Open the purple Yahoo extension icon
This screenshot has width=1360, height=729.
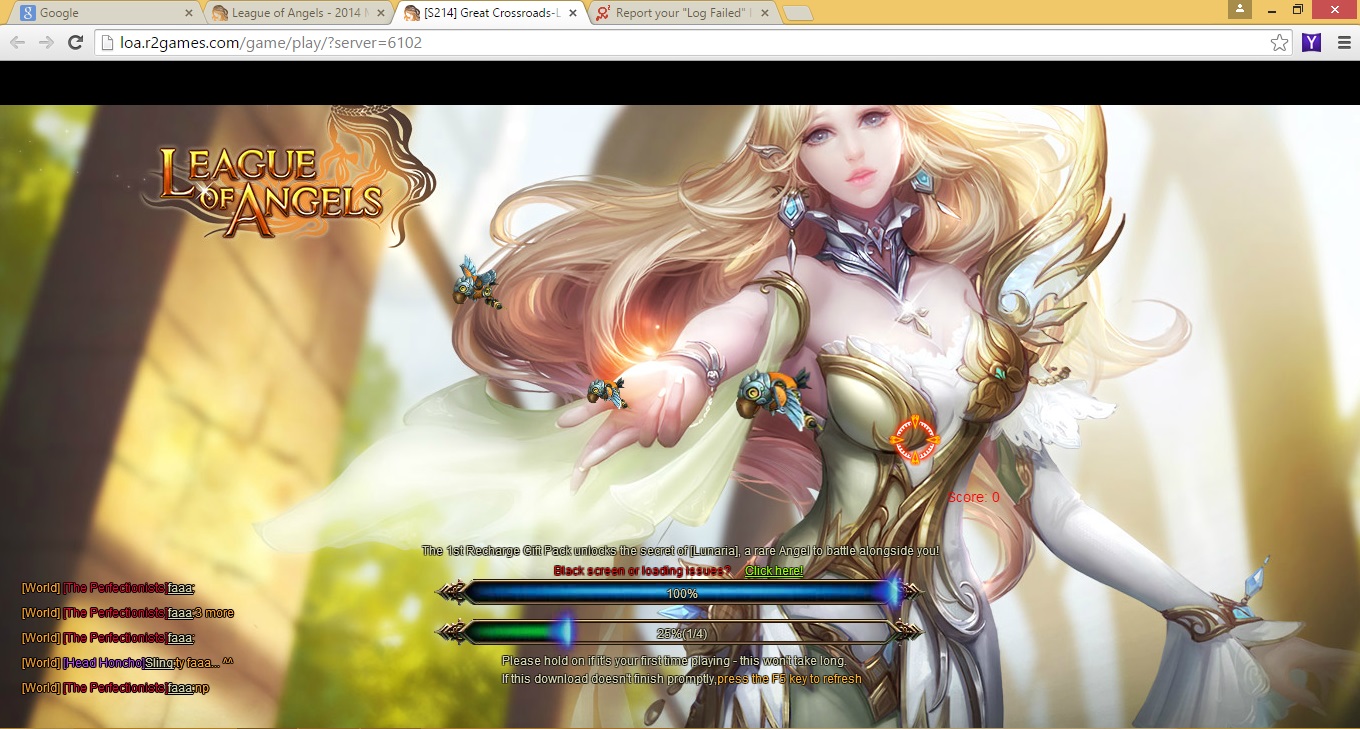coord(1311,42)
